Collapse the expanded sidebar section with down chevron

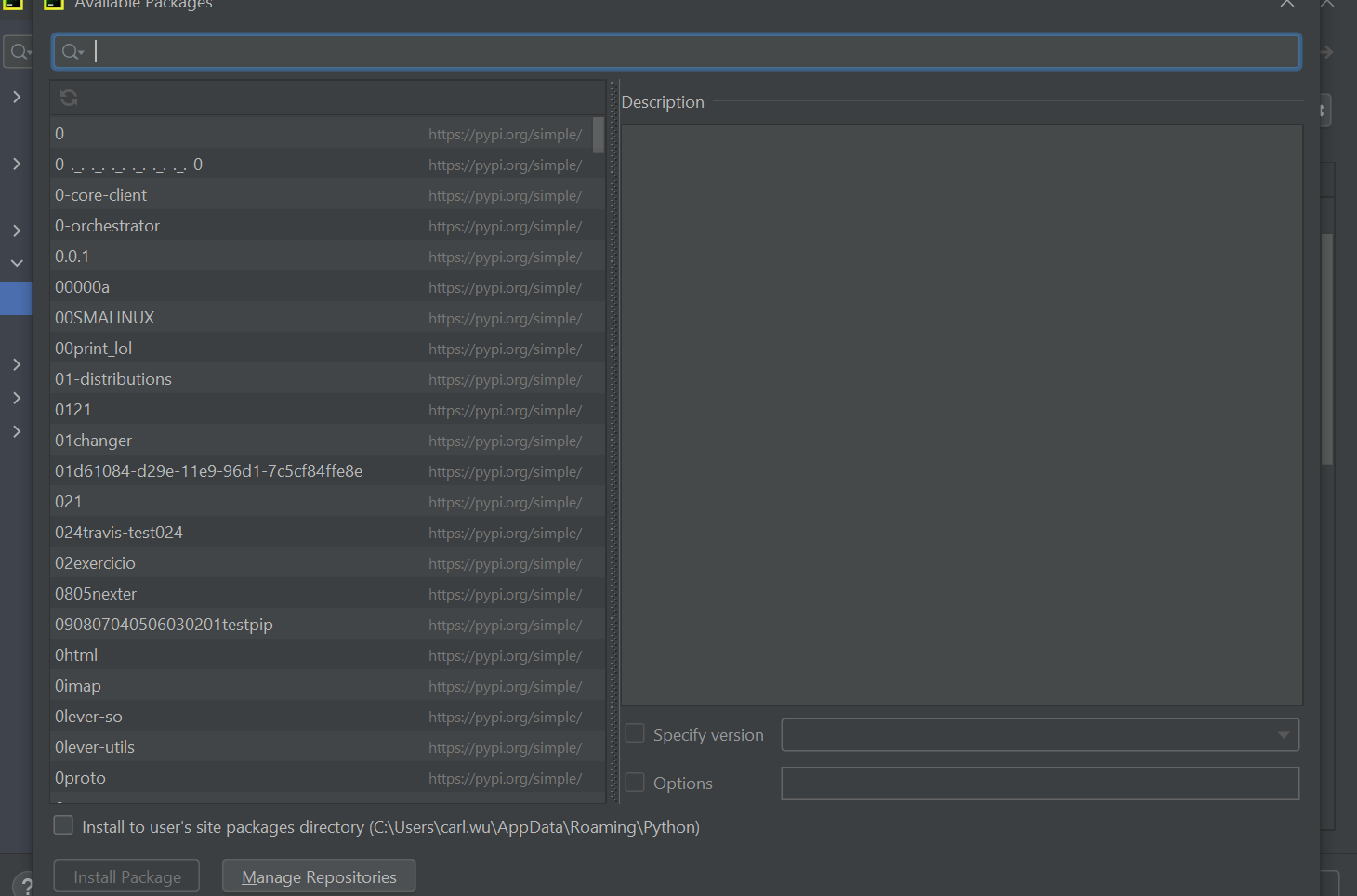point(16,262)
